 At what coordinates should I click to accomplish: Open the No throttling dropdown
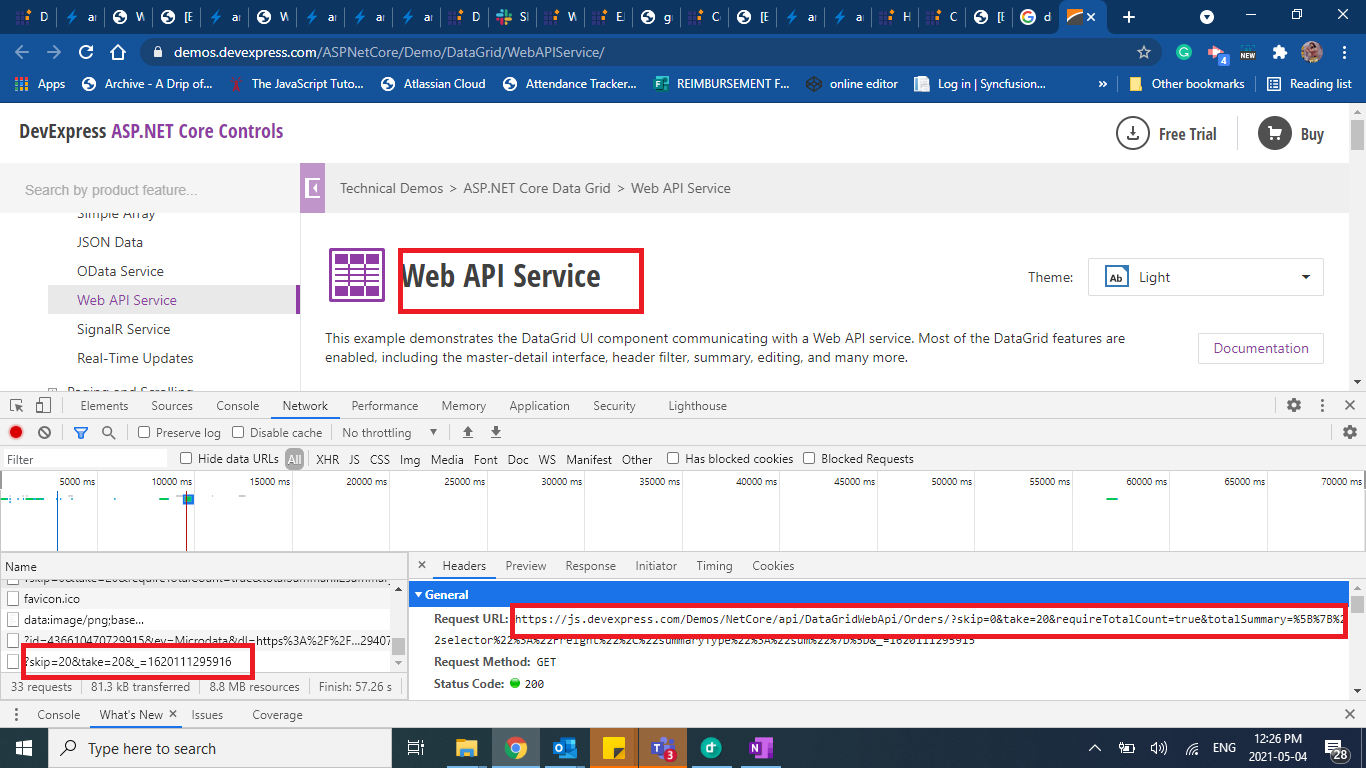[390, 432]
